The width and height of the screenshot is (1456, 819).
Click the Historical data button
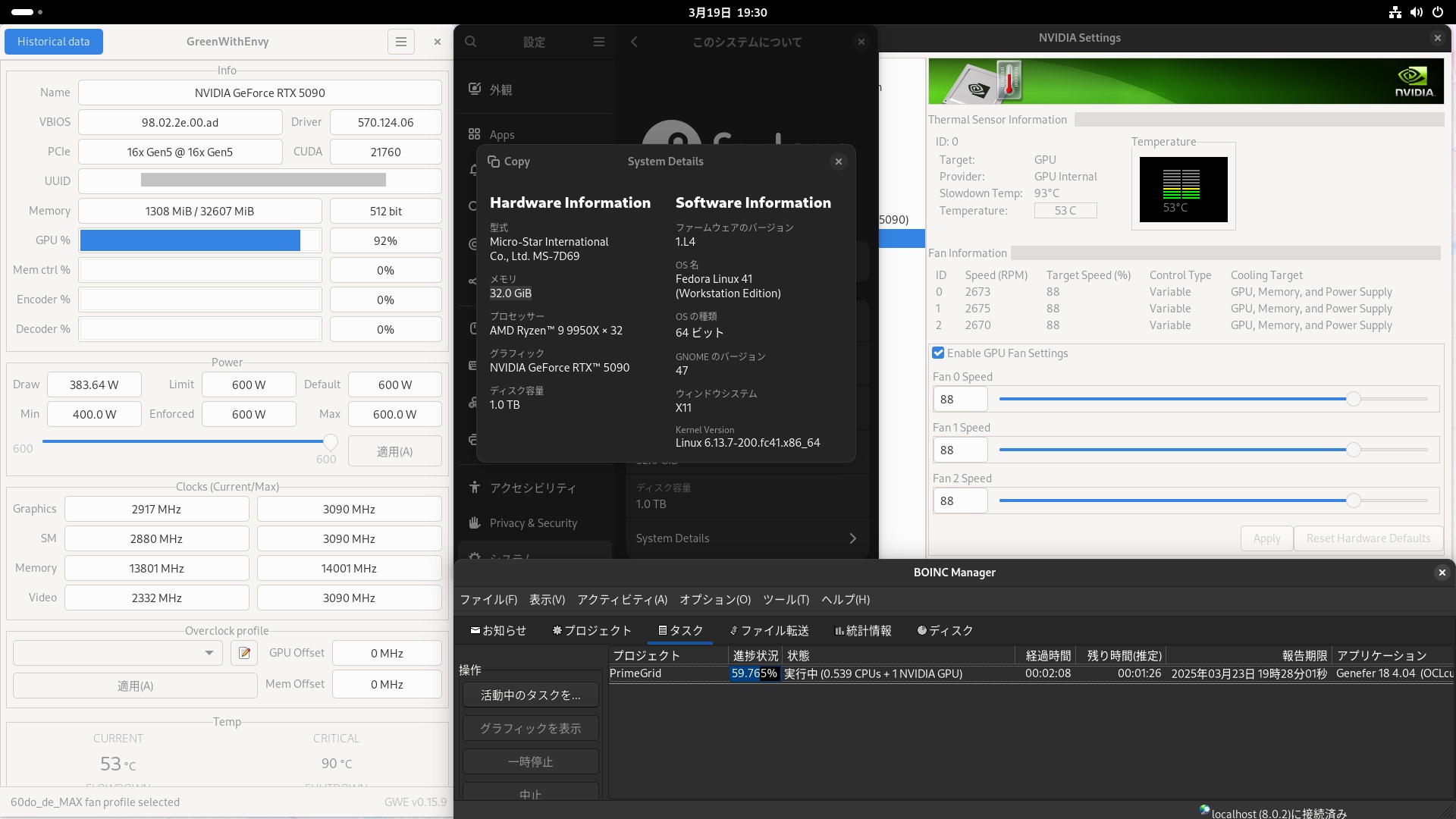53,42
